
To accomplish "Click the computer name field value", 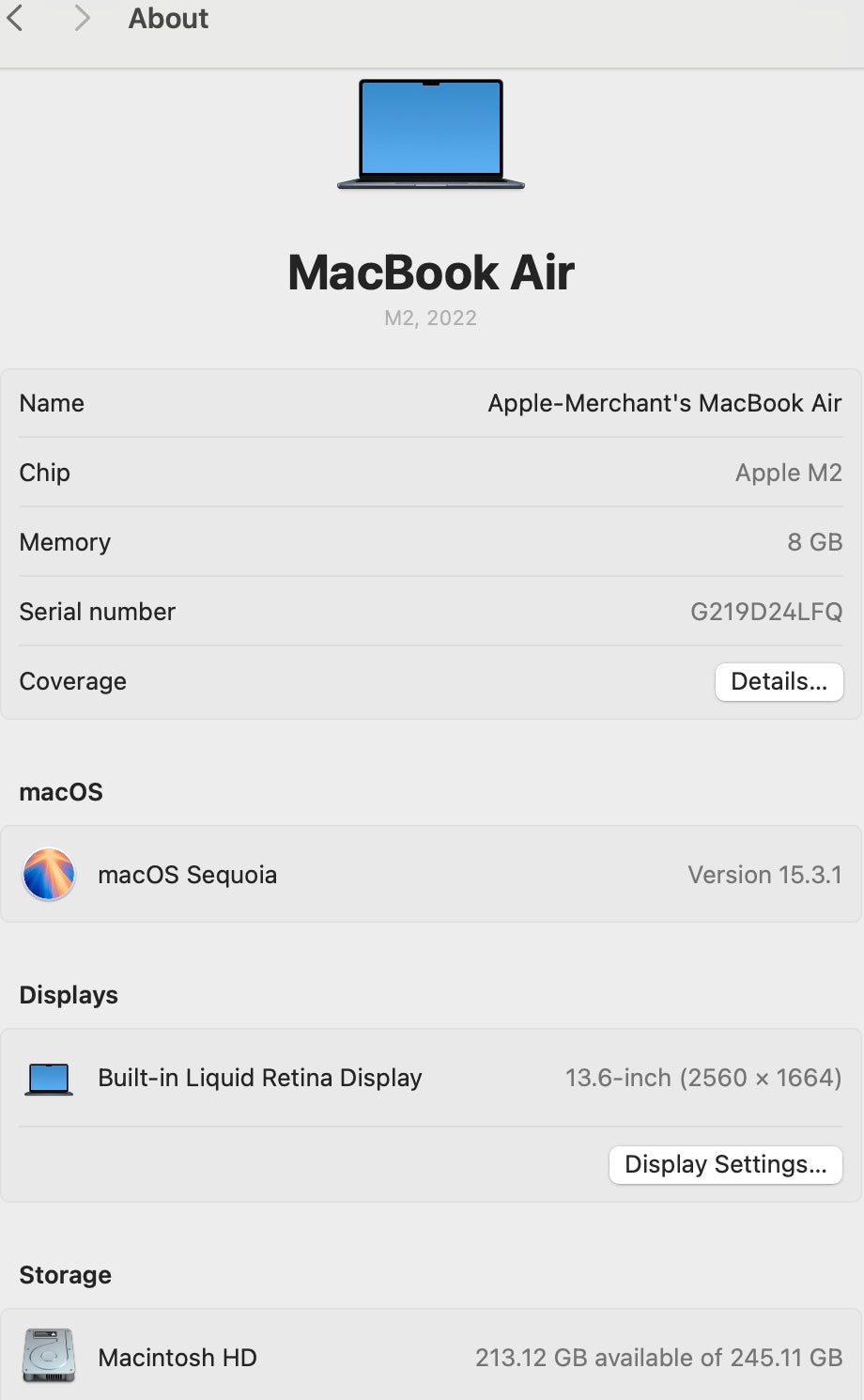I will tap(665, 403).
